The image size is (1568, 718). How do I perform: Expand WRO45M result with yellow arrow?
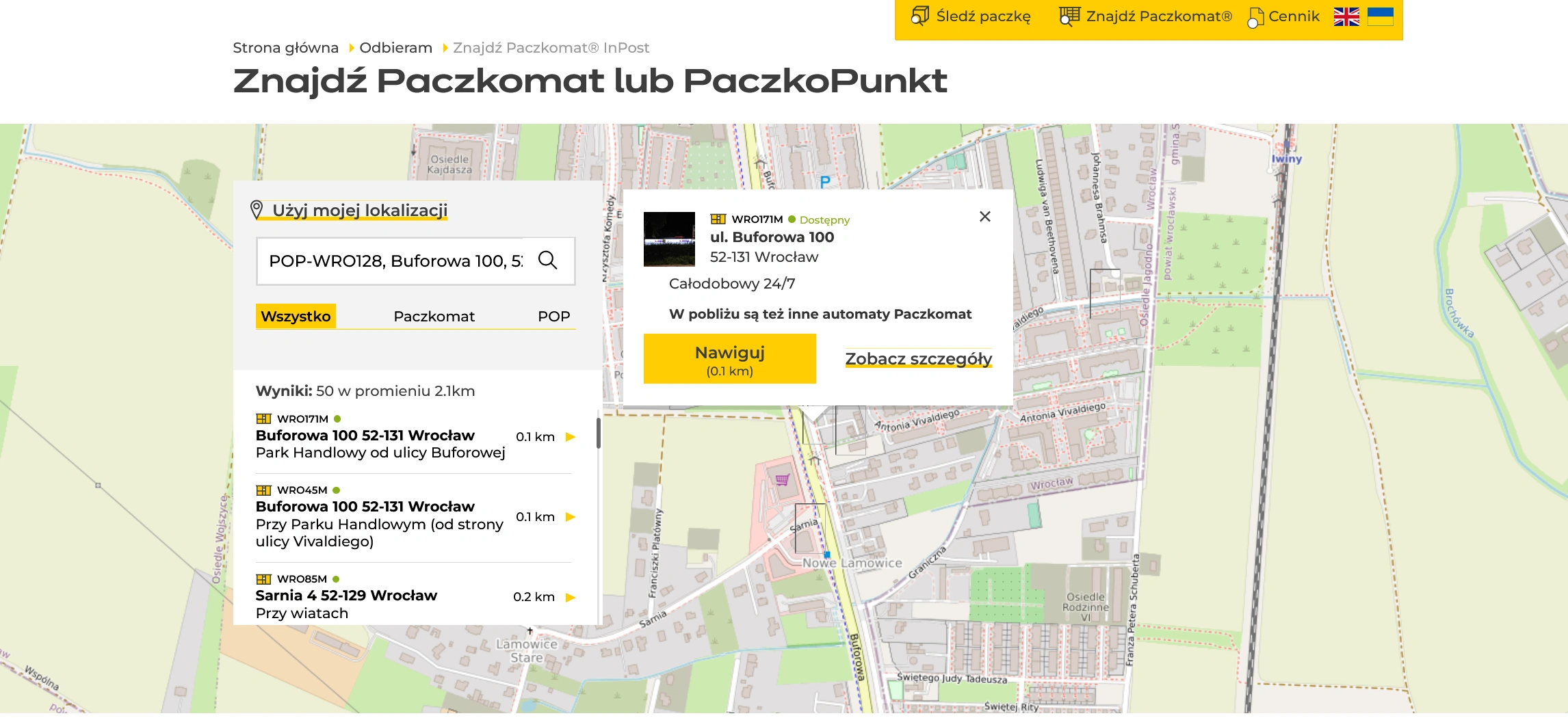[571, 517]
